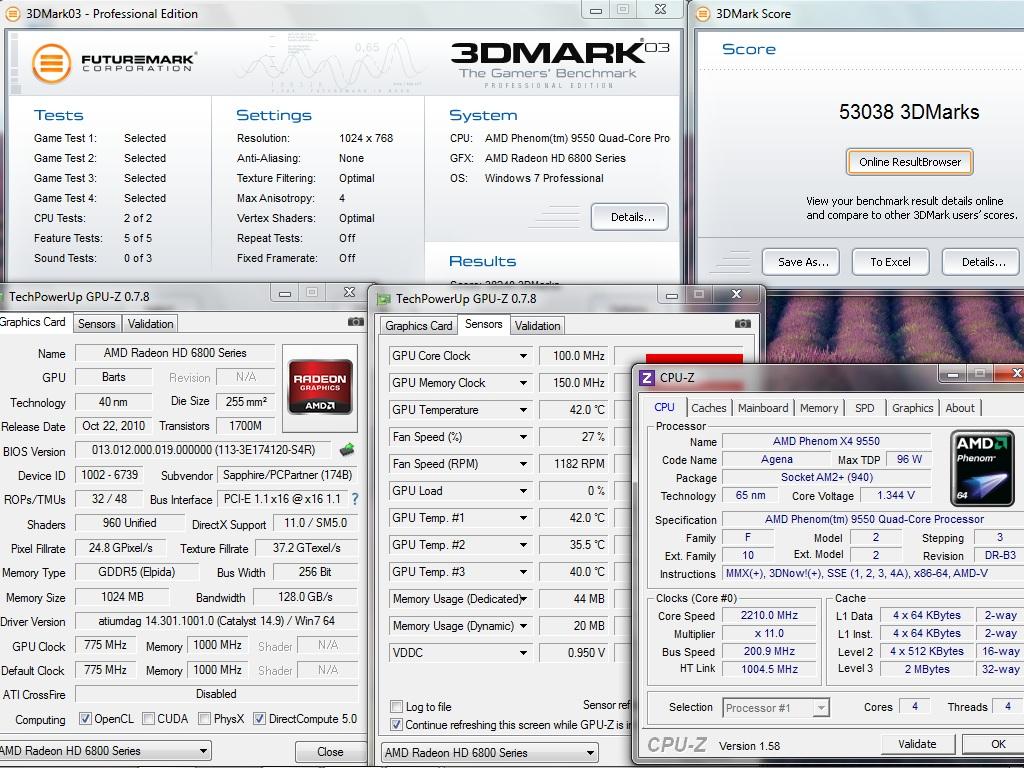Screen dimensions: 1024x768
Task: Click the GPU Temp. #2 value 35.5 °C
Action: click(x=572, y=545)
